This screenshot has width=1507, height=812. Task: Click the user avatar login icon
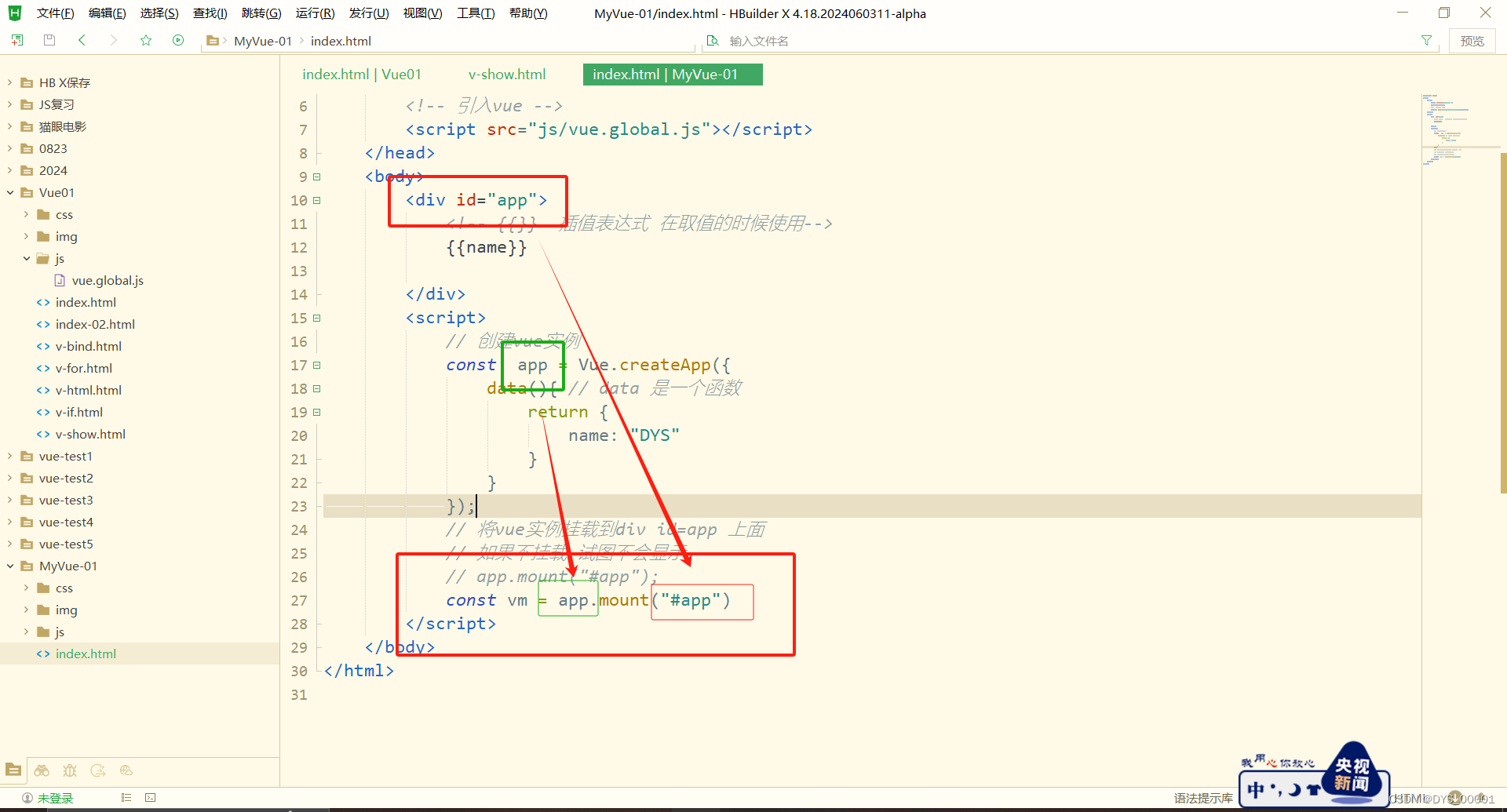click(27, 798)
